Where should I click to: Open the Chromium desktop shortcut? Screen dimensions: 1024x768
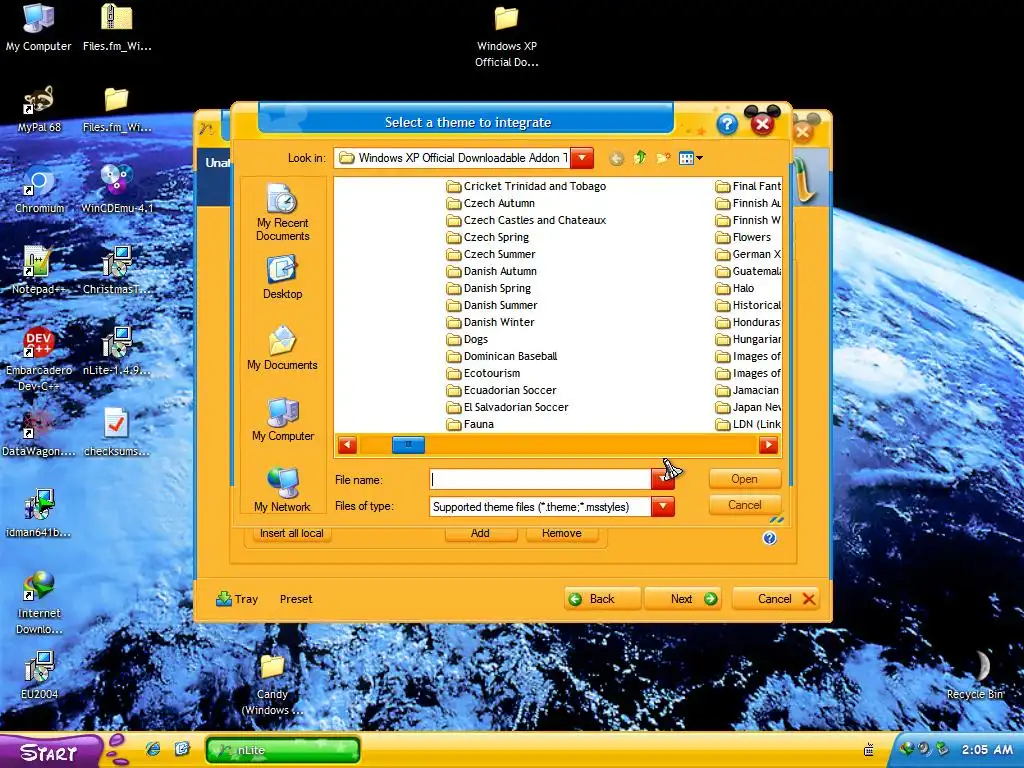pyautogui.click(x=39, y=190)
